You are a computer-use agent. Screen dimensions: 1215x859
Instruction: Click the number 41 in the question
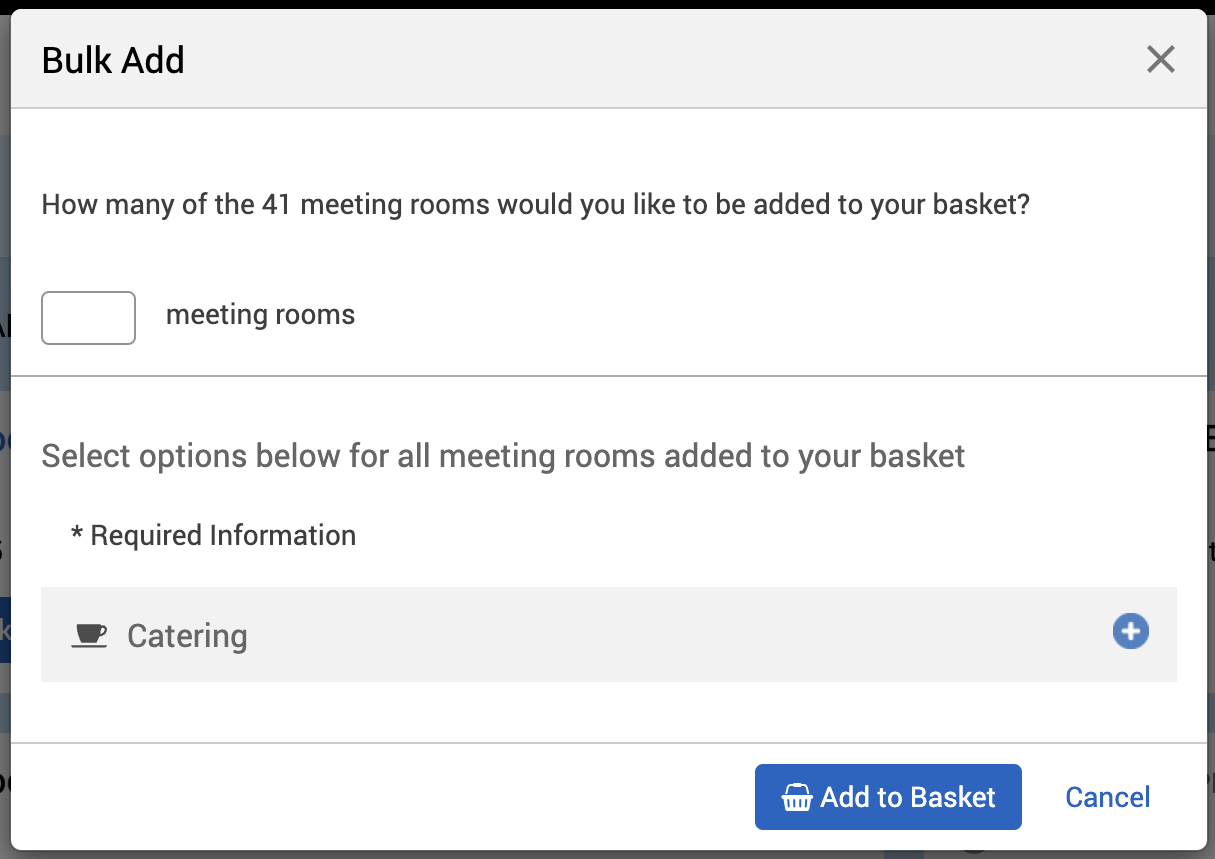click(276, 205)
